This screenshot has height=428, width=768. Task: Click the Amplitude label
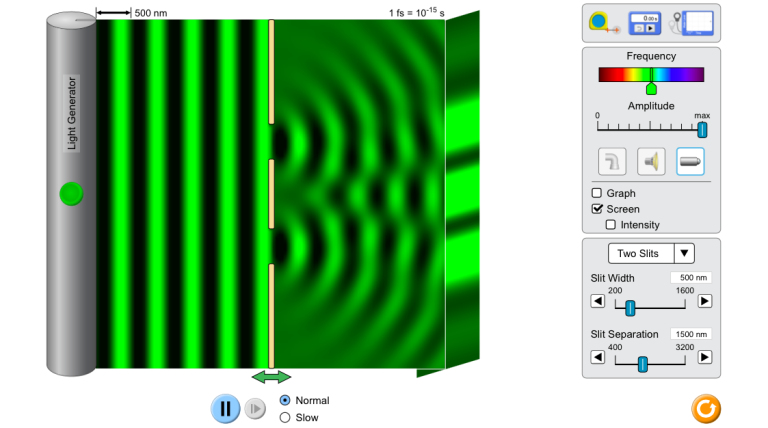651,106
